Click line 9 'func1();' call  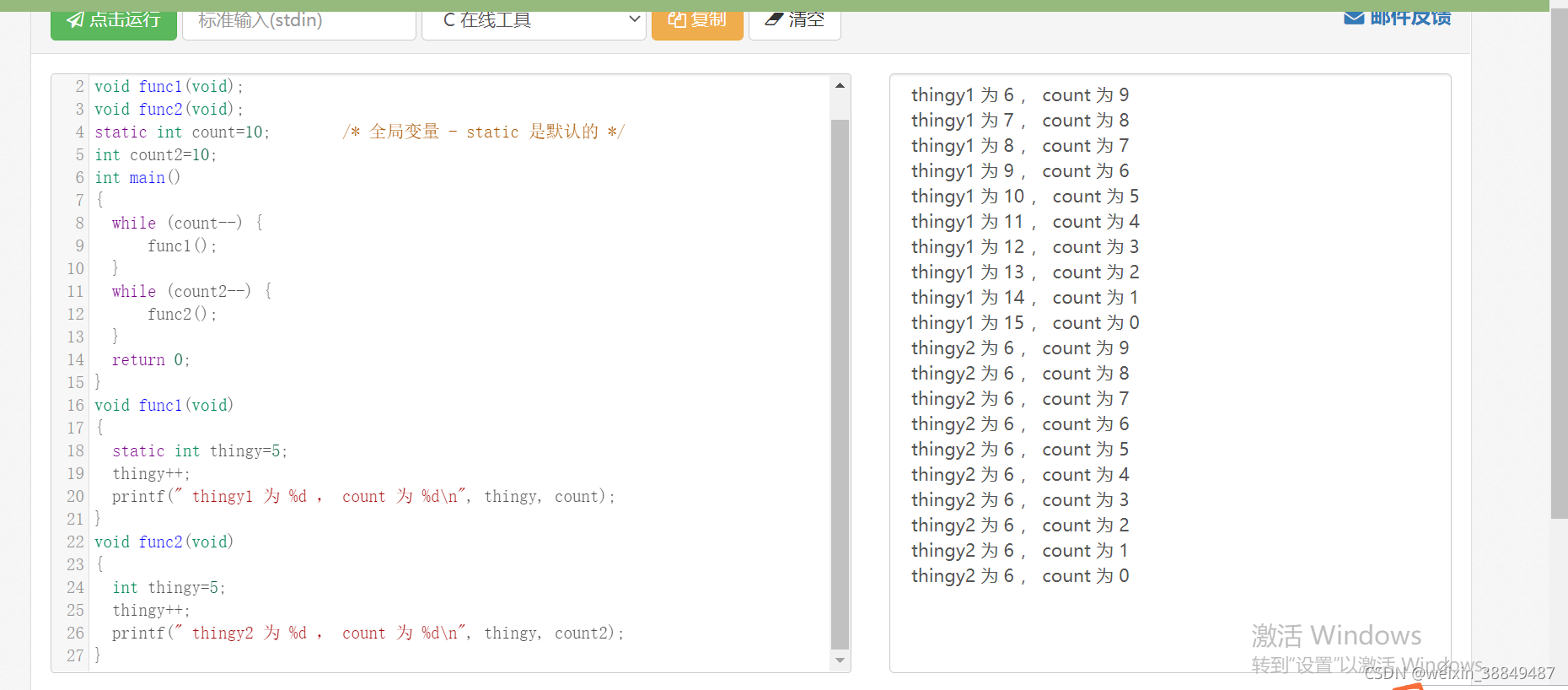click(x=182, y=245)
